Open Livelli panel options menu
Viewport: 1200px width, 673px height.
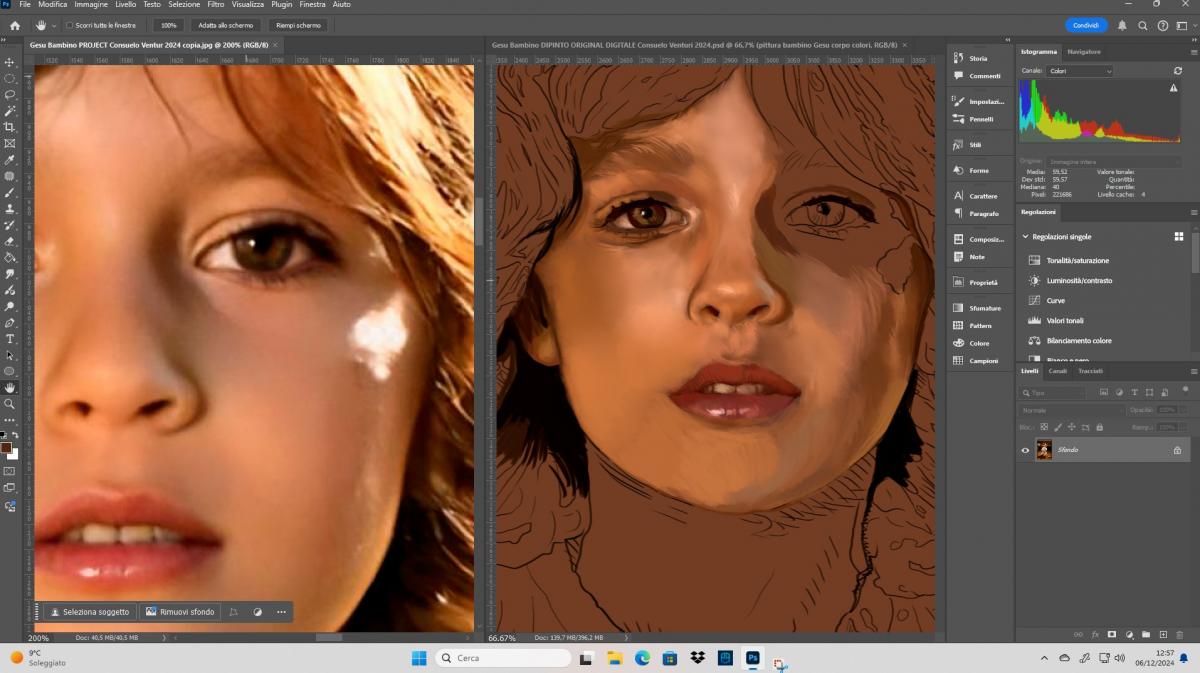(x=1193, y=371)
